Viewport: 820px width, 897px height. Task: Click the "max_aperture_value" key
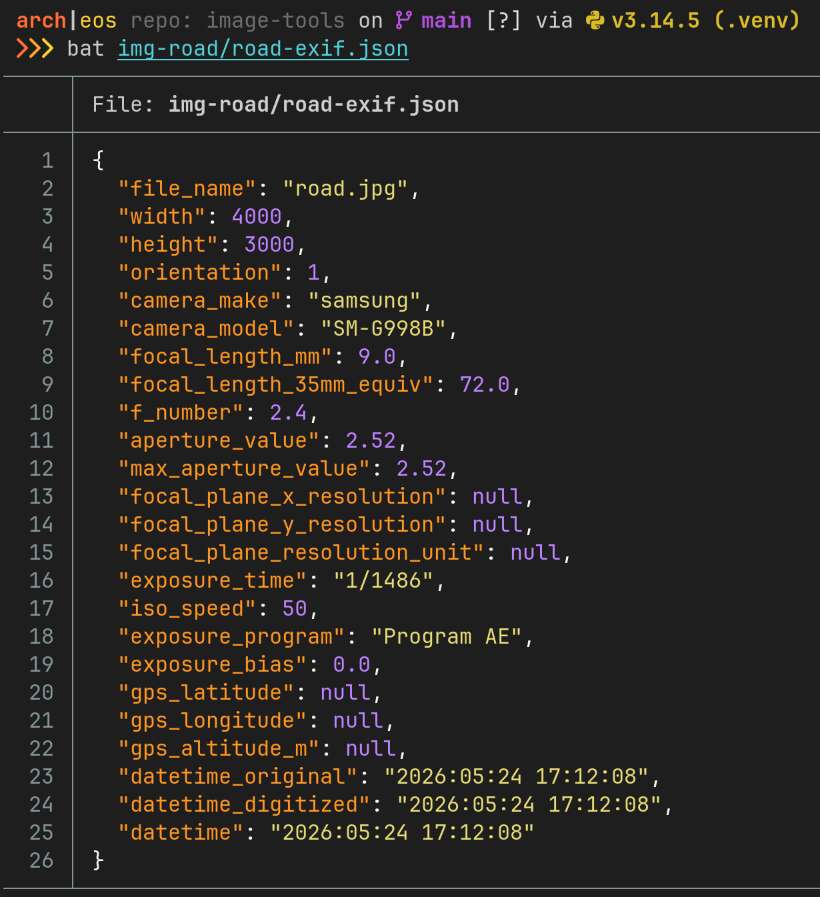244,469
